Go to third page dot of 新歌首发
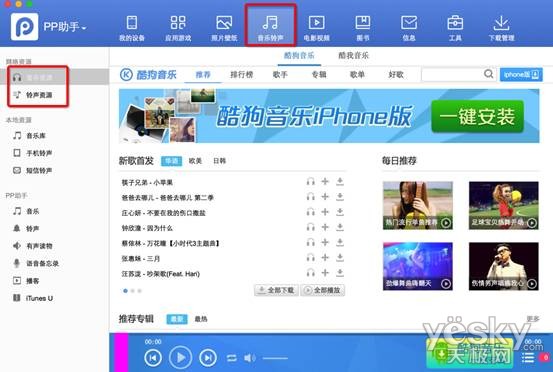 (140, 291)
